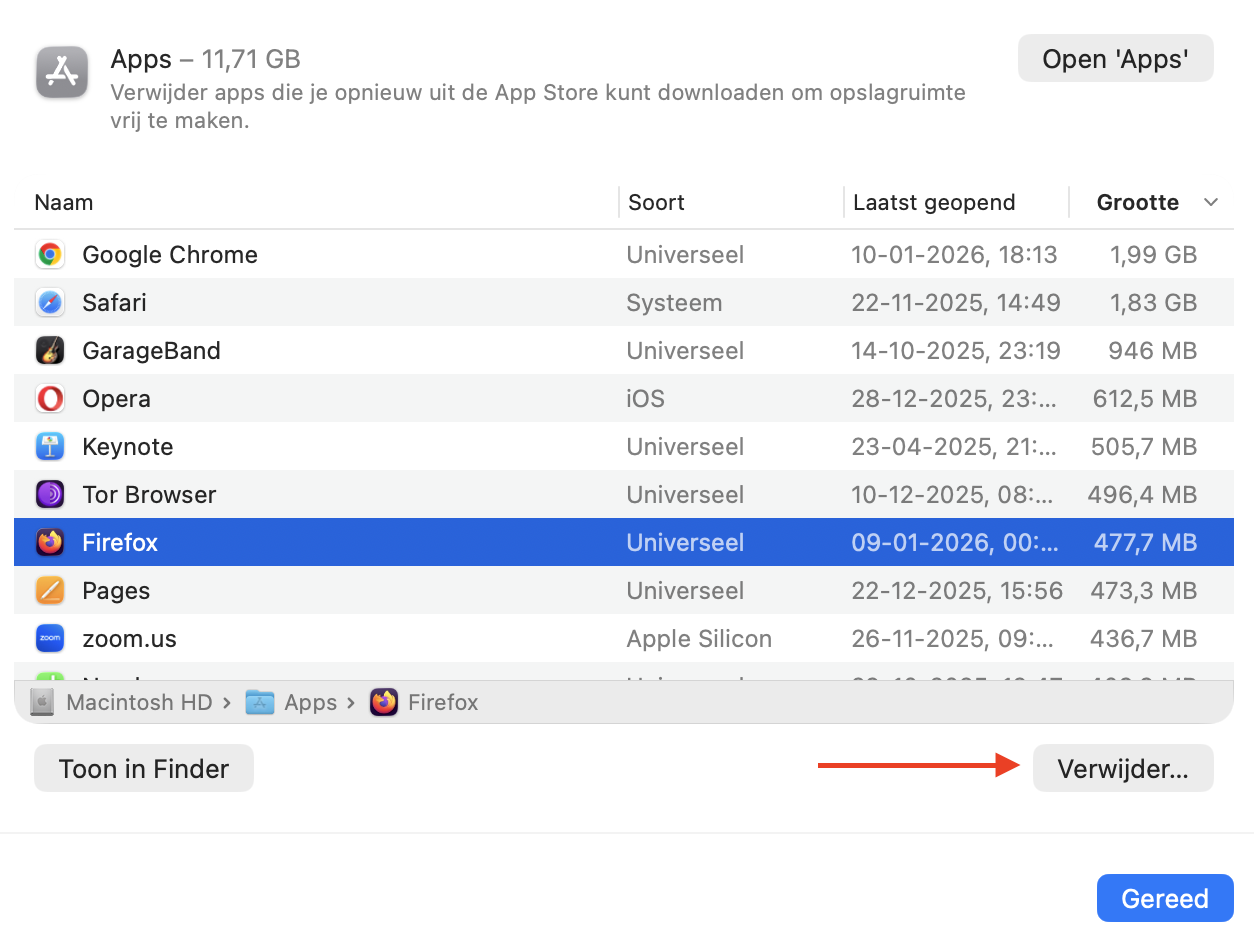
Task: Click the Pages app icon
Action: pos(49,590)
